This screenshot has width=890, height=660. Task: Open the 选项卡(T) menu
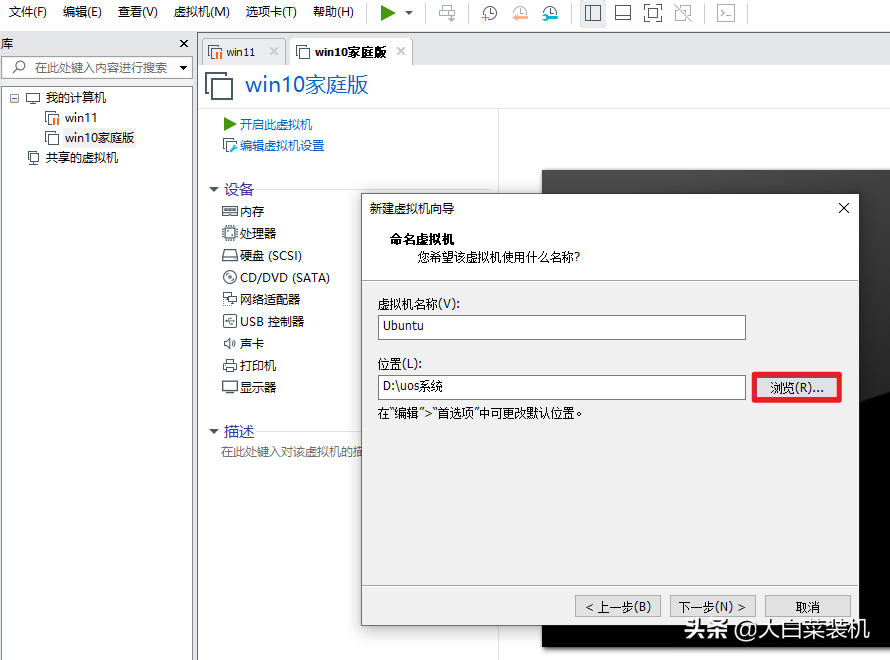271,12
